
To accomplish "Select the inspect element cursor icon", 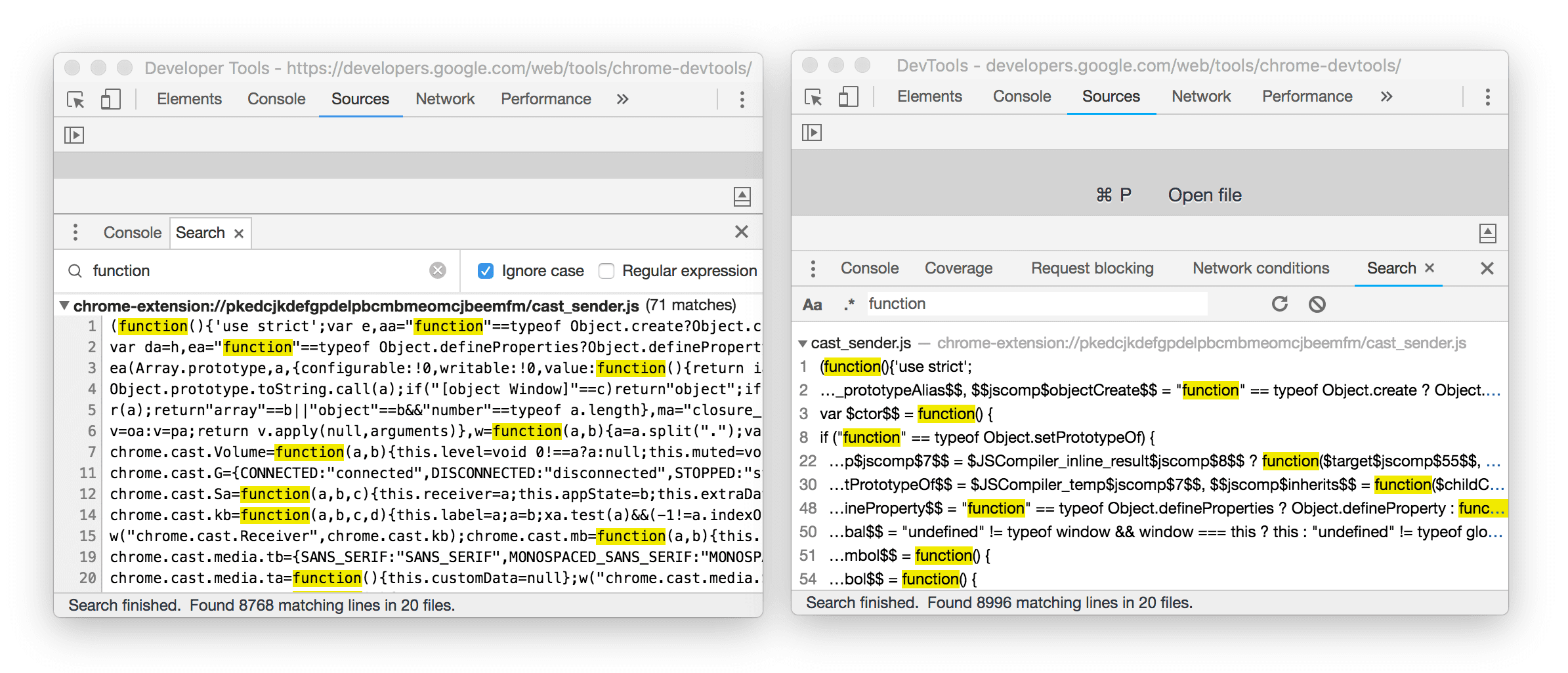I will (75, 100).
